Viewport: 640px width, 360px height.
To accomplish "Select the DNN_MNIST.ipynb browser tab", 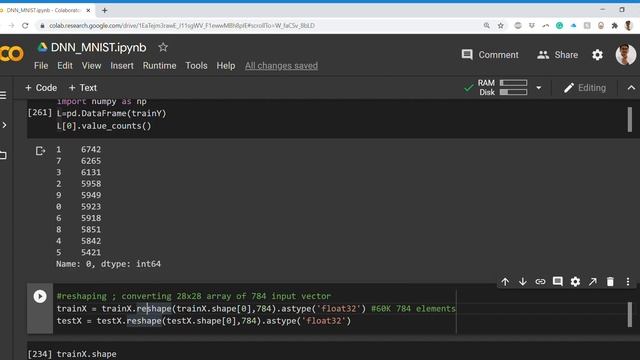I will click(x=44, y=10).
